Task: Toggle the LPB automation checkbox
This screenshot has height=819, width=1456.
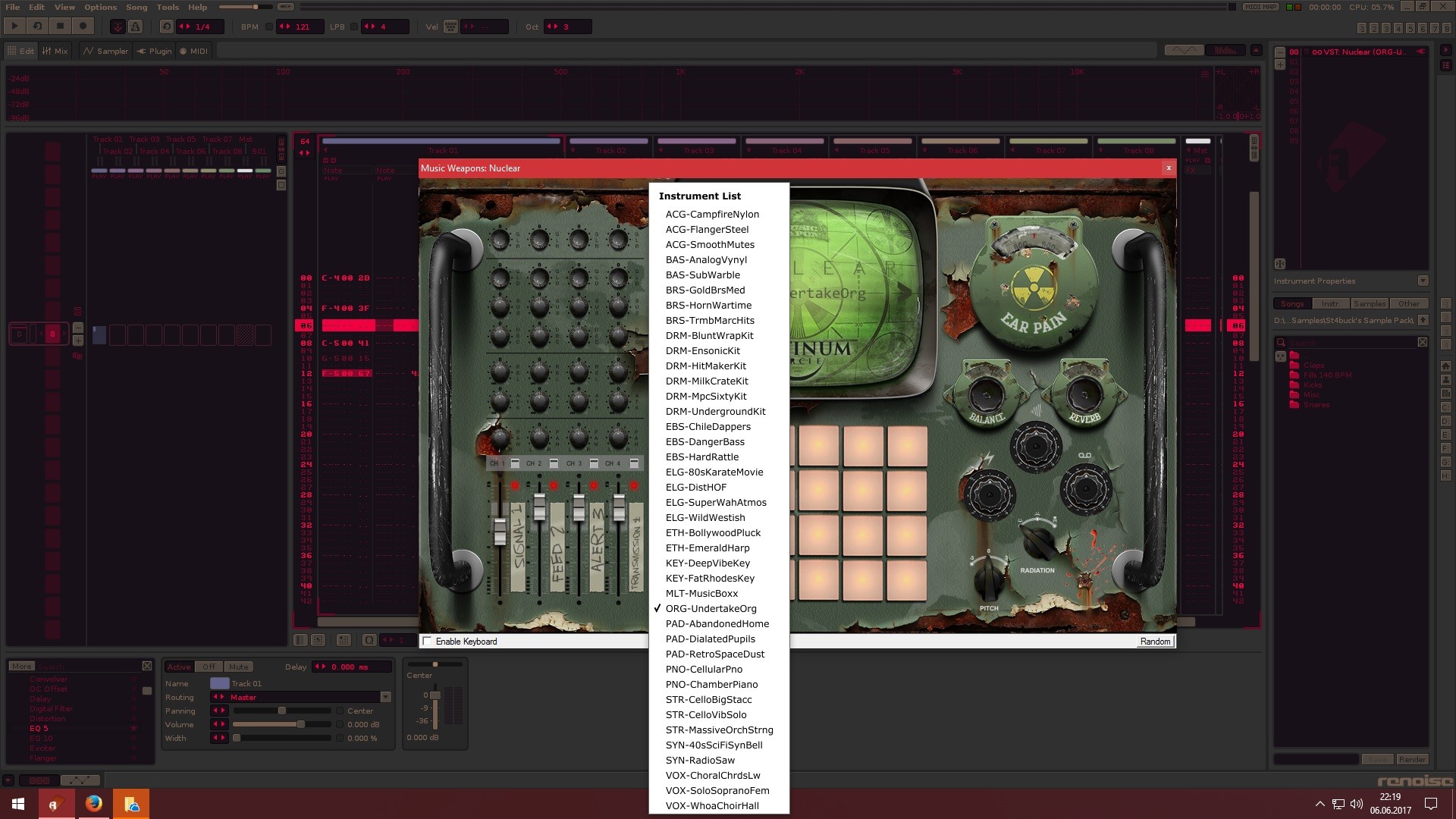Action: (x=353, y=27)
